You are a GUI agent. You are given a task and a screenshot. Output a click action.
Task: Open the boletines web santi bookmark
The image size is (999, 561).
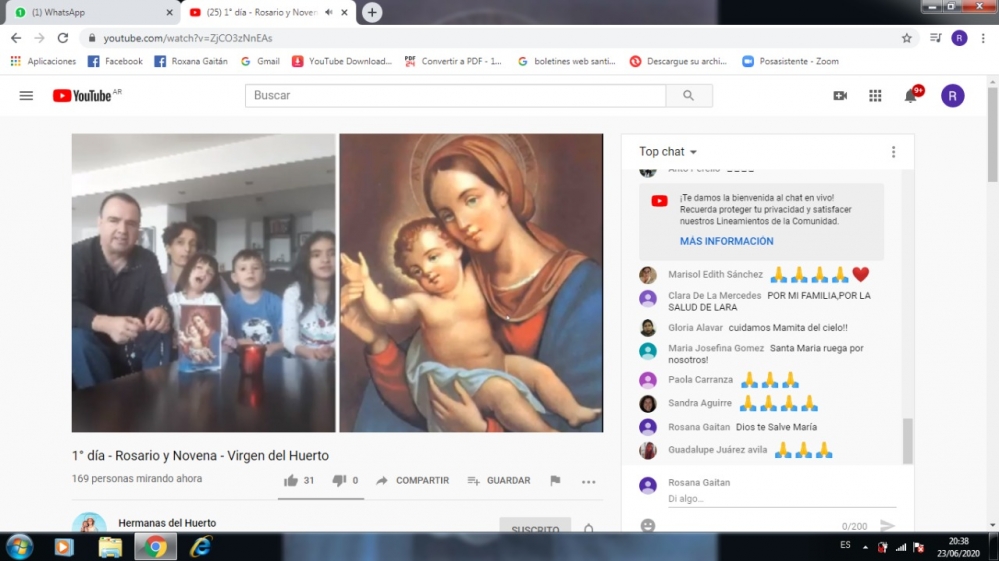(x=566, y=61)
